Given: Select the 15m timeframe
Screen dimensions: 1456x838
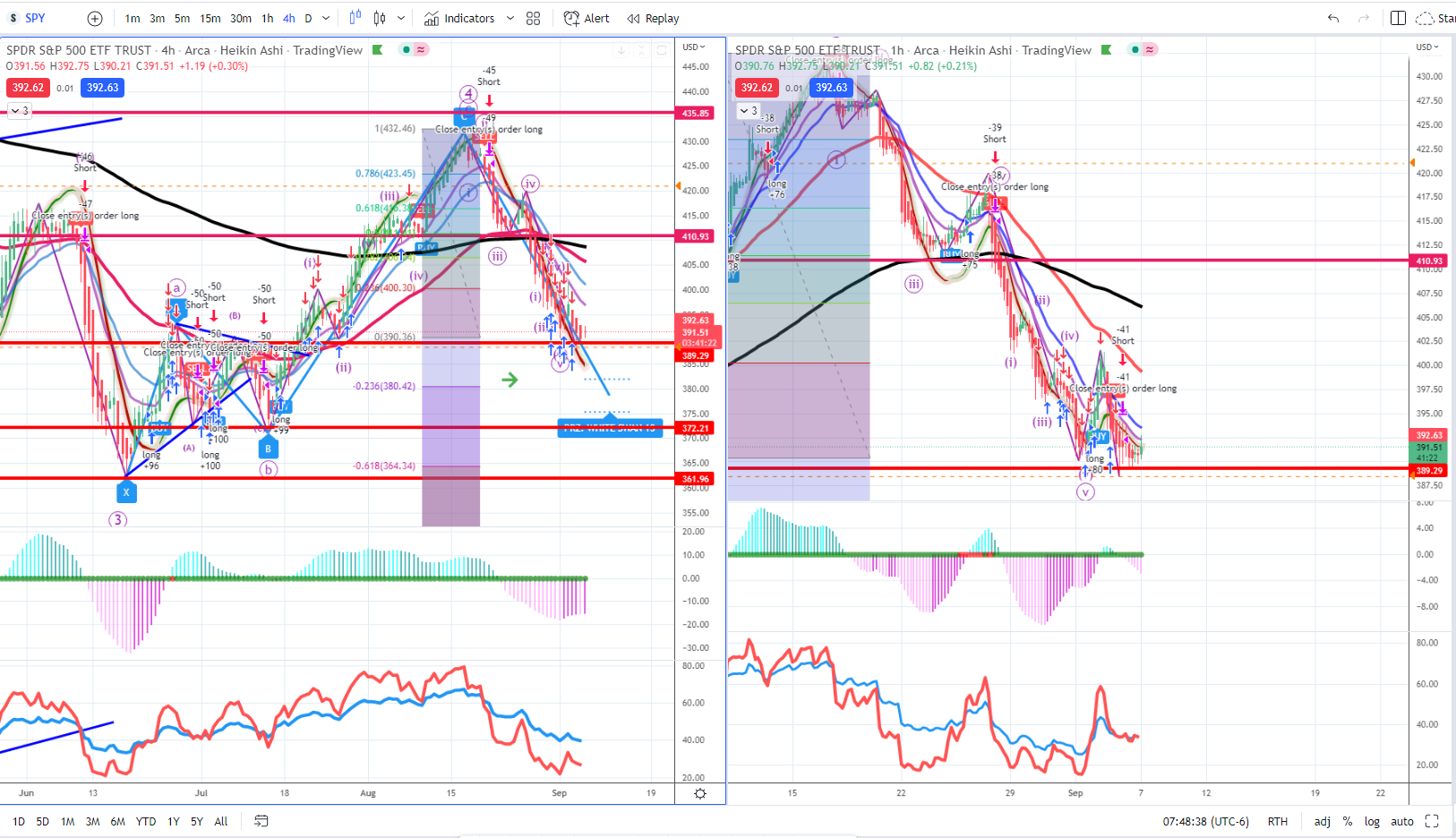Looking at the screenshot, I should (210, 18).
